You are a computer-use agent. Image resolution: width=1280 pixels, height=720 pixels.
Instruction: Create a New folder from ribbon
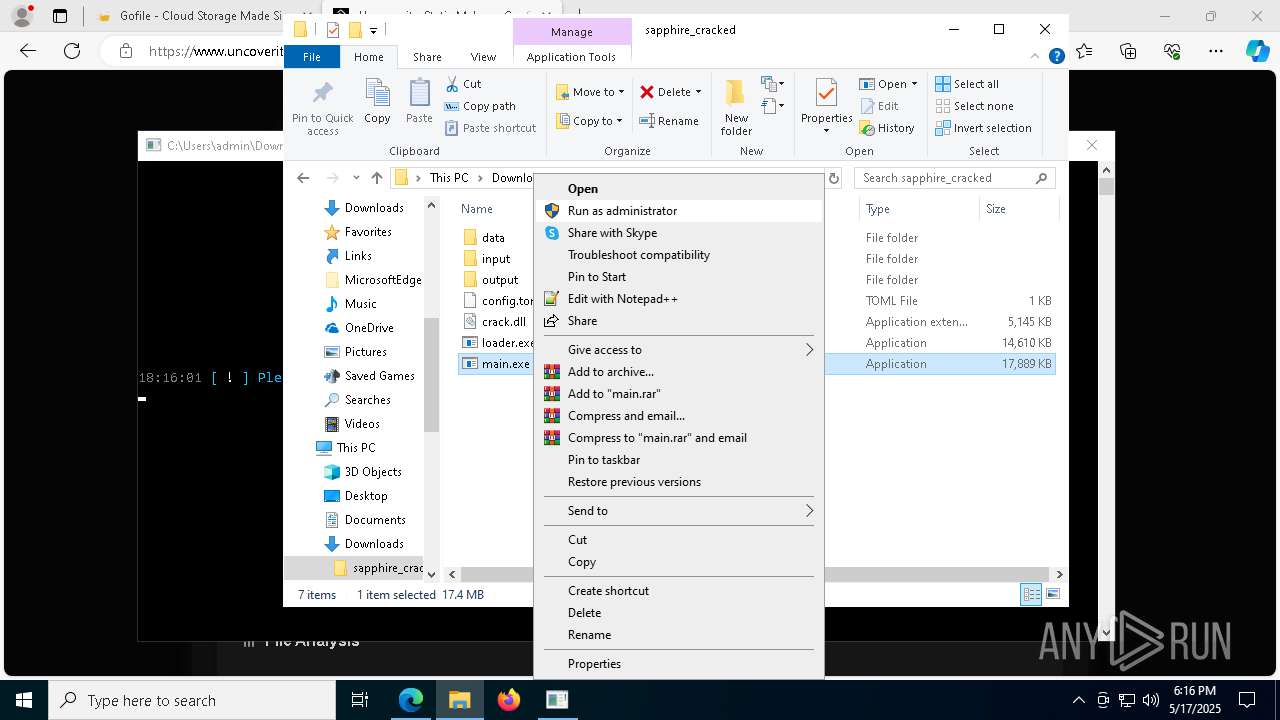tap(736, 108)
